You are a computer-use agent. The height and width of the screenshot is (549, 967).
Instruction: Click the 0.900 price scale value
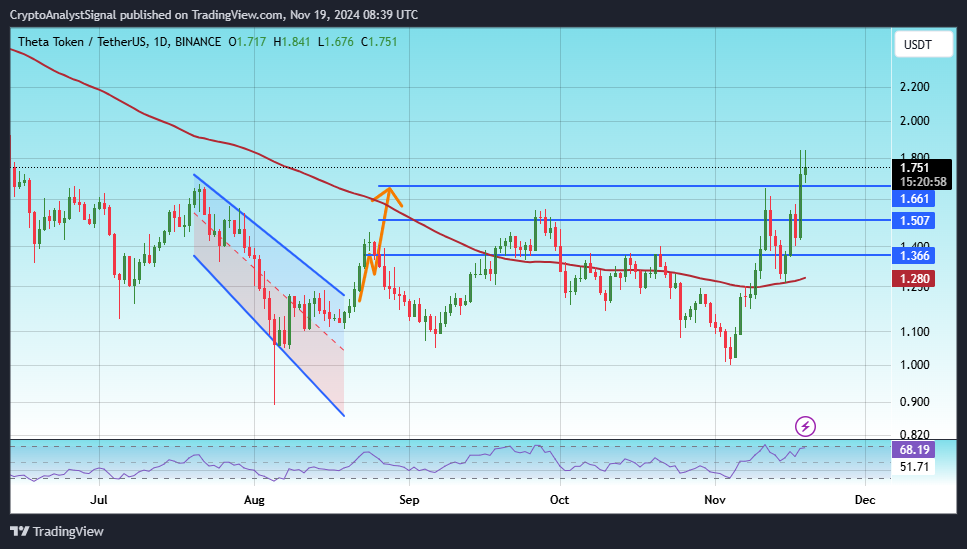[x=915, y=402]
